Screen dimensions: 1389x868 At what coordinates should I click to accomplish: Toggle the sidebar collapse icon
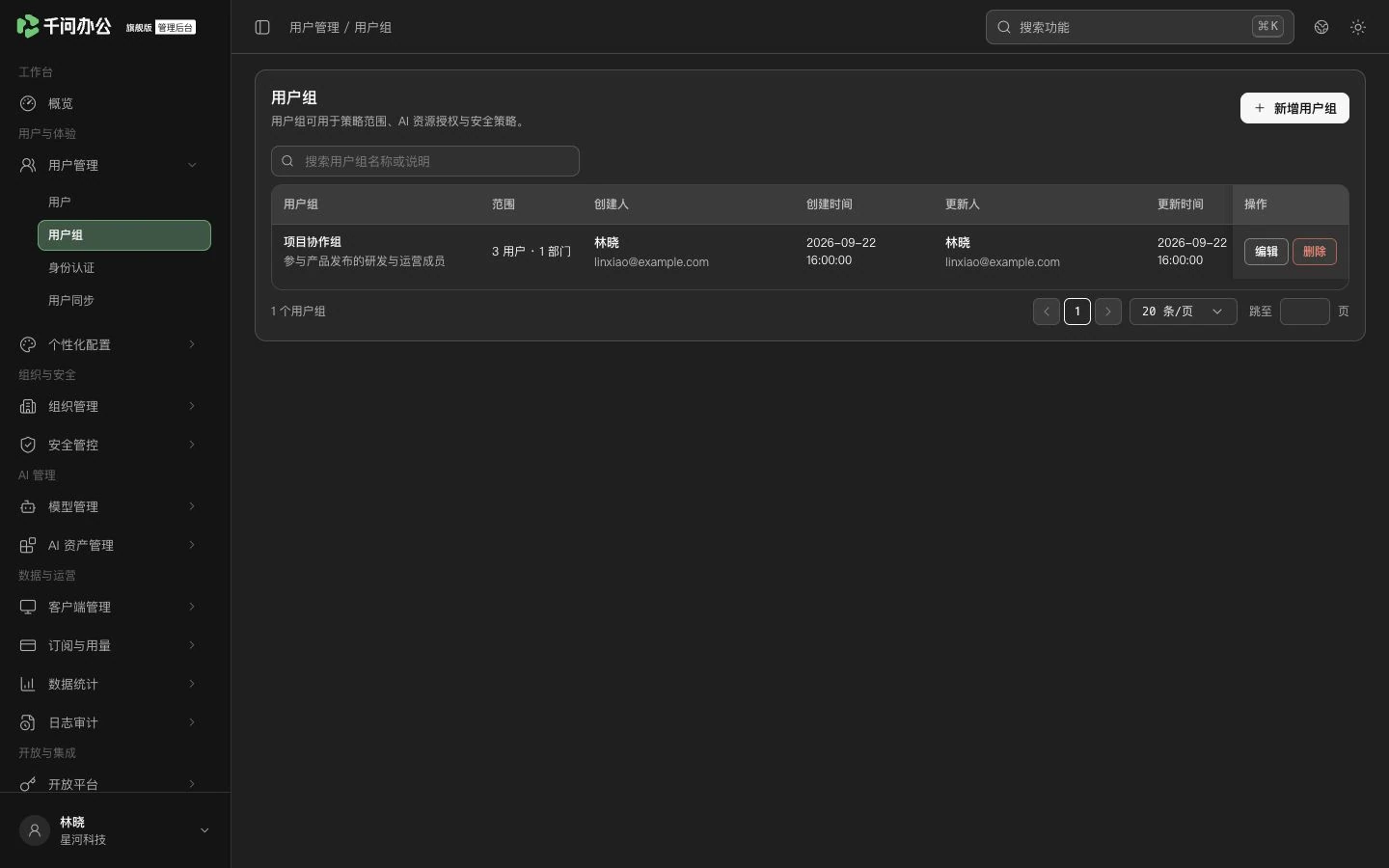point(262,27)
